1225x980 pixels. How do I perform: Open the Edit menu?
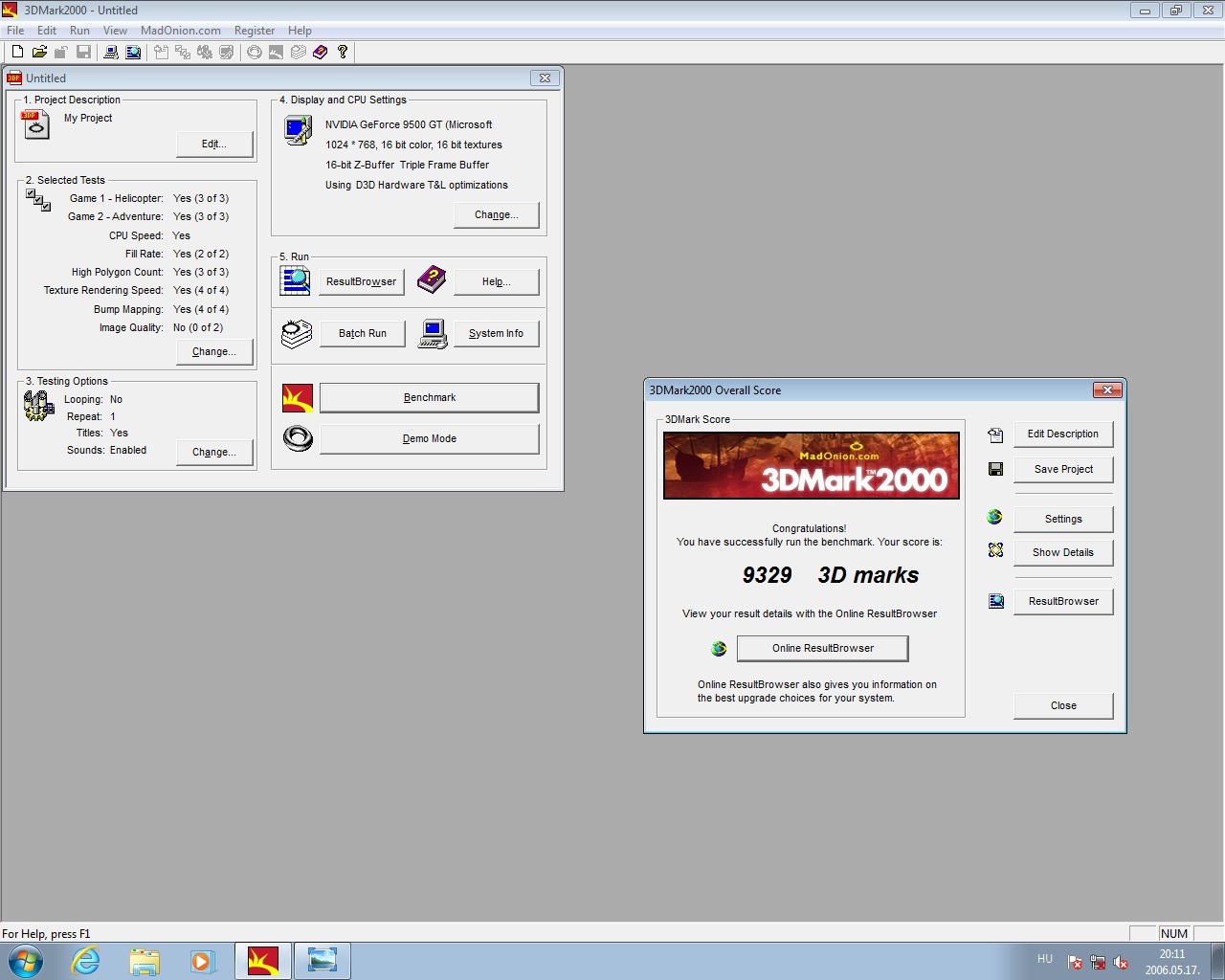point(47,31)
